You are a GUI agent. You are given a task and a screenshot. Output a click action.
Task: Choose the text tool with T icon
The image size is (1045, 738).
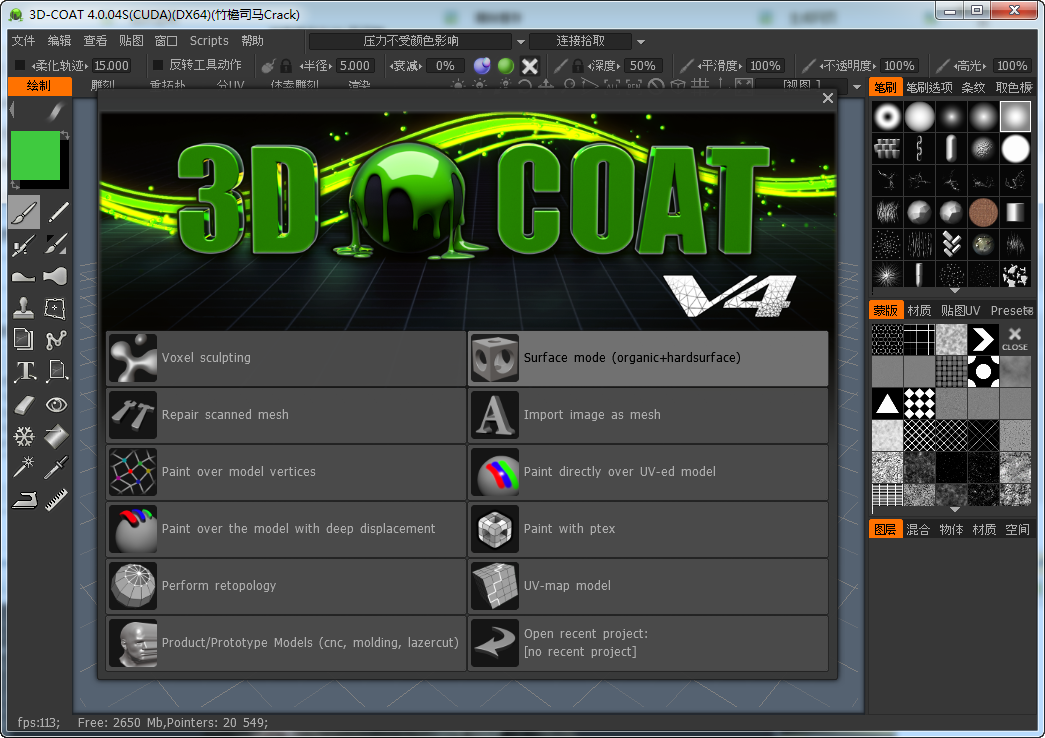pos(25,371)
